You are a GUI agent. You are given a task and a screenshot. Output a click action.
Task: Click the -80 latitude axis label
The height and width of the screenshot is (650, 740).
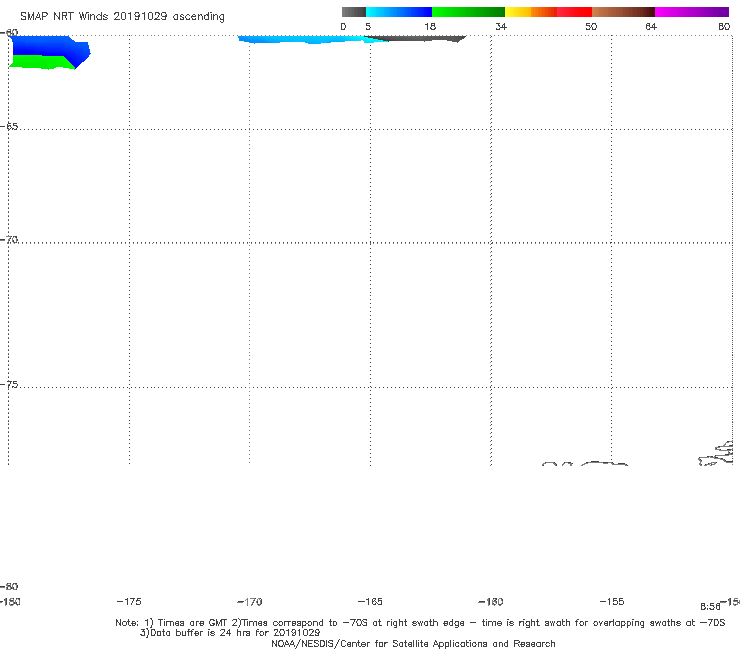[x=9, y=587]
